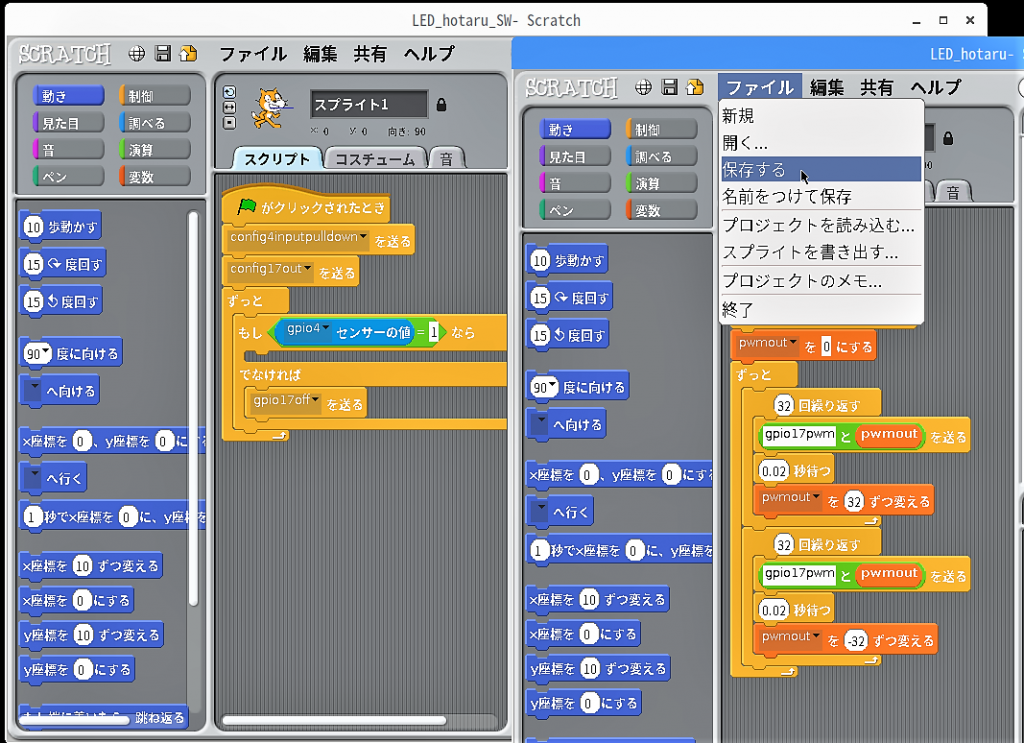Select the 見た目 category in the front window
Viewport: 1024px width, 743px height.
(575, 157)
